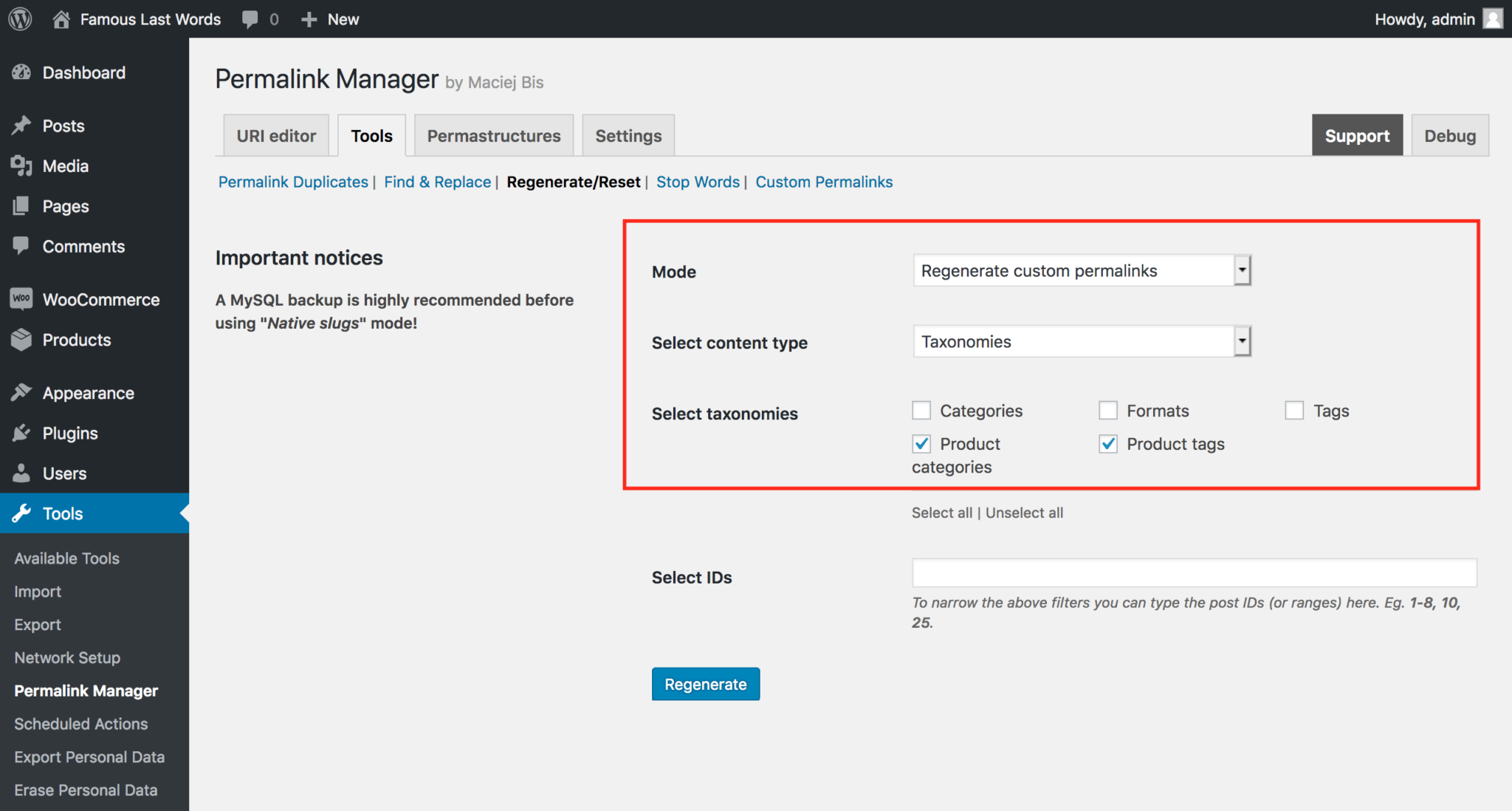Click the Tools wrench icon
This screenshot has width=1512, height=811.
tap(22, 513)
